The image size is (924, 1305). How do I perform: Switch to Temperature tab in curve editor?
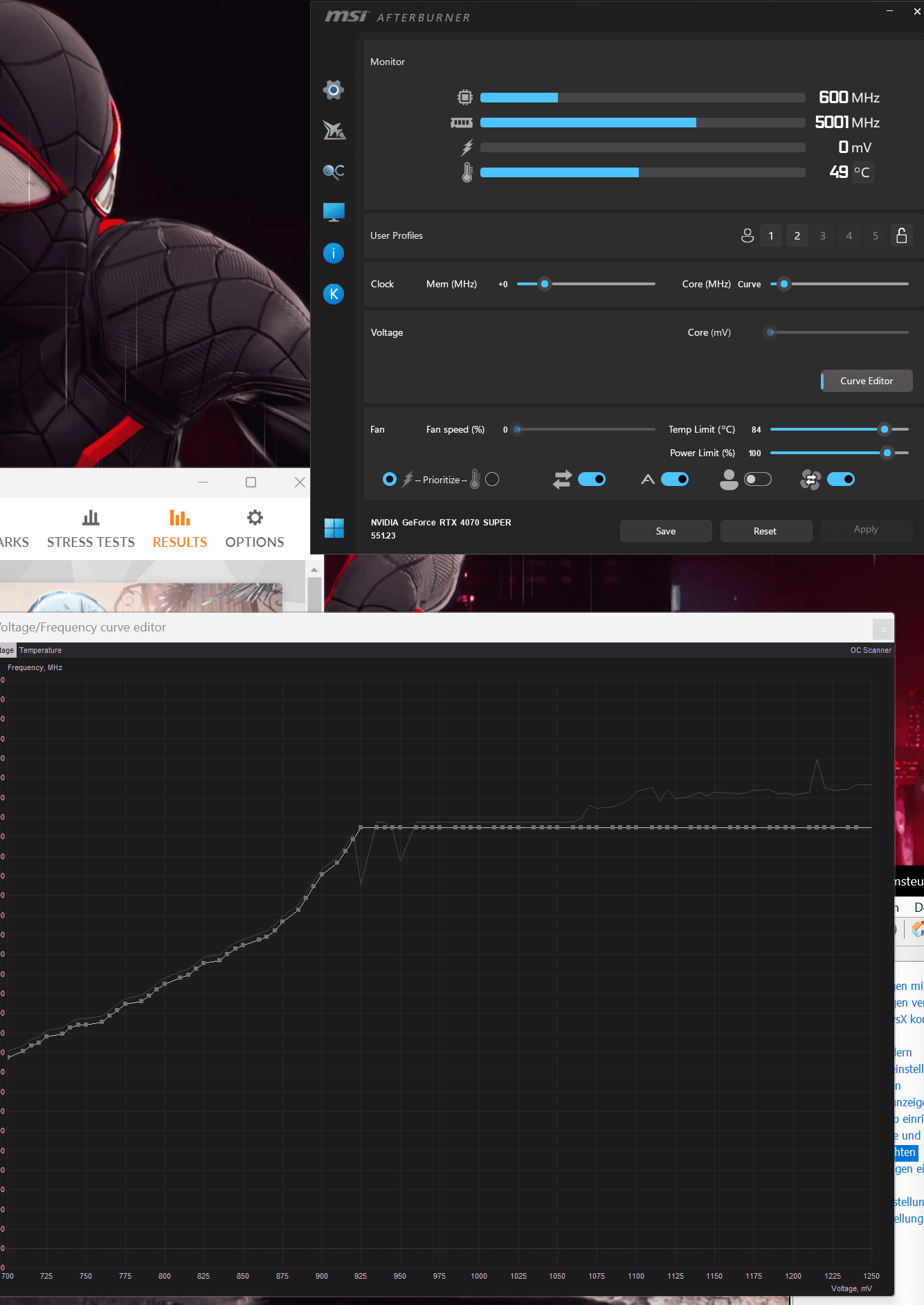40,650
